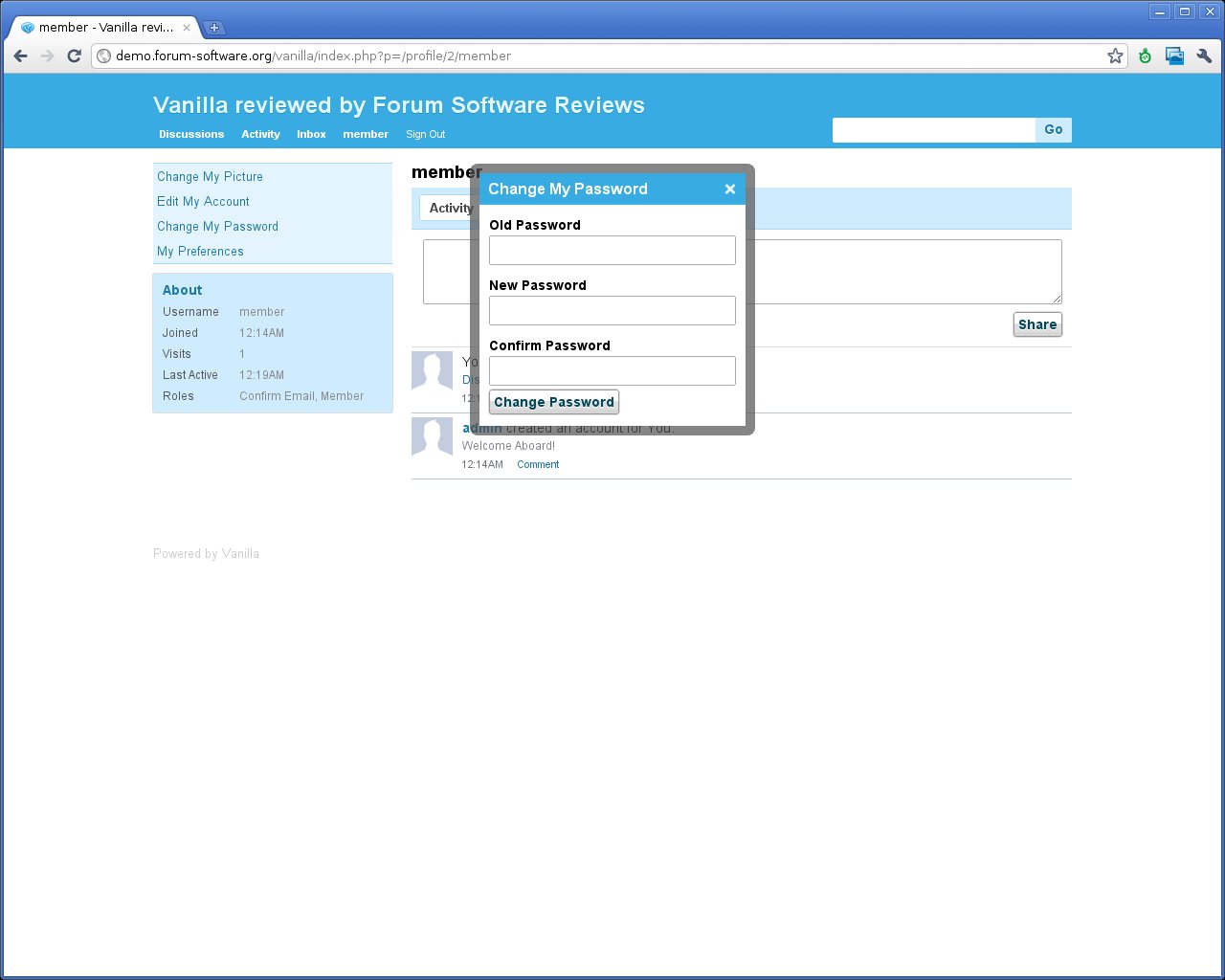The width and height of the screenshot is (1225, 980).
Task: Select the 'member - Vanilla revi...' tab
Action: pyautogui.click(x=104, y=28)
